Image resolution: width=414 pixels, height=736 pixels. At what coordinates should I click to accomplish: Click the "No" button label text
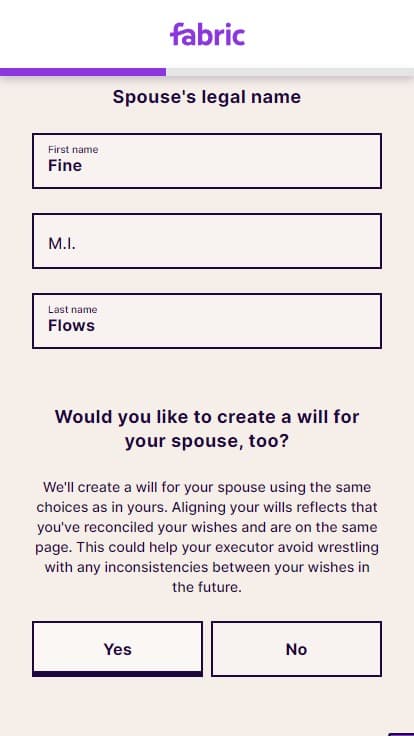click(x=296, y=649)
